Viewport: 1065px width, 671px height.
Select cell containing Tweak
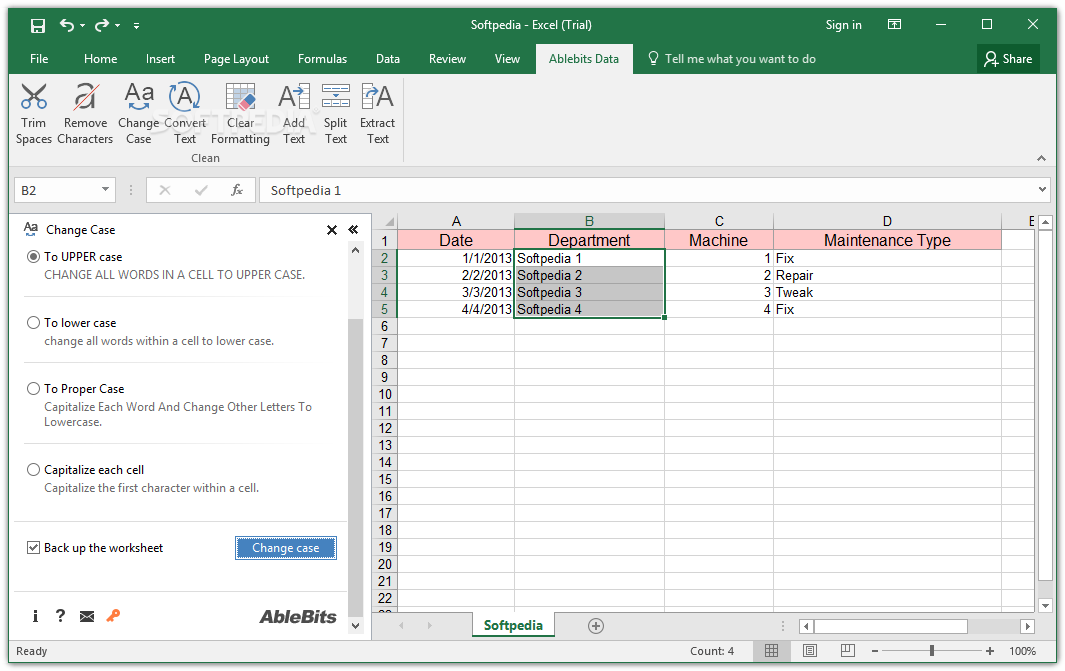click(x=887, y=293)
